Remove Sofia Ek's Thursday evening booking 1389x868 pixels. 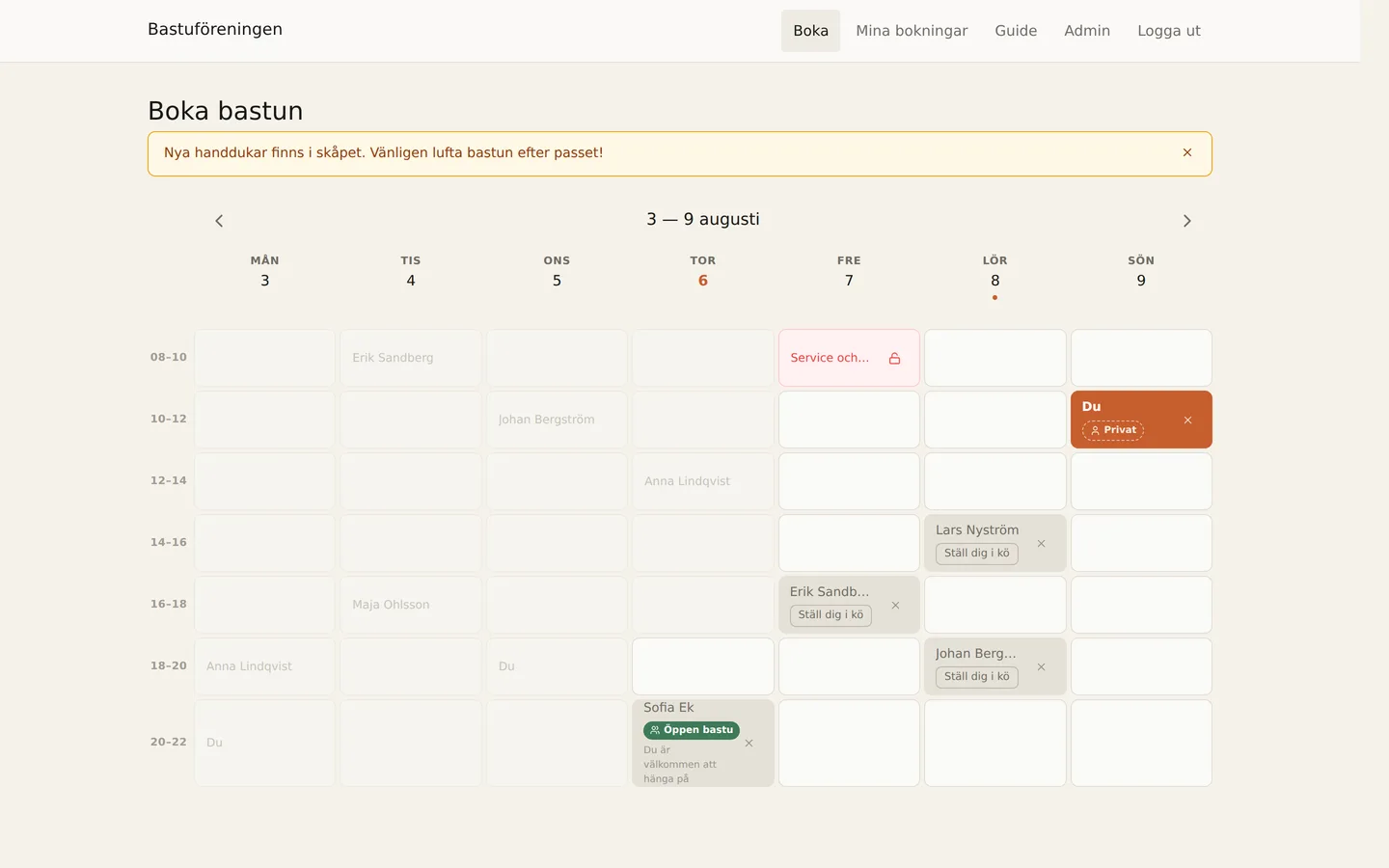(x=749, y=743)
